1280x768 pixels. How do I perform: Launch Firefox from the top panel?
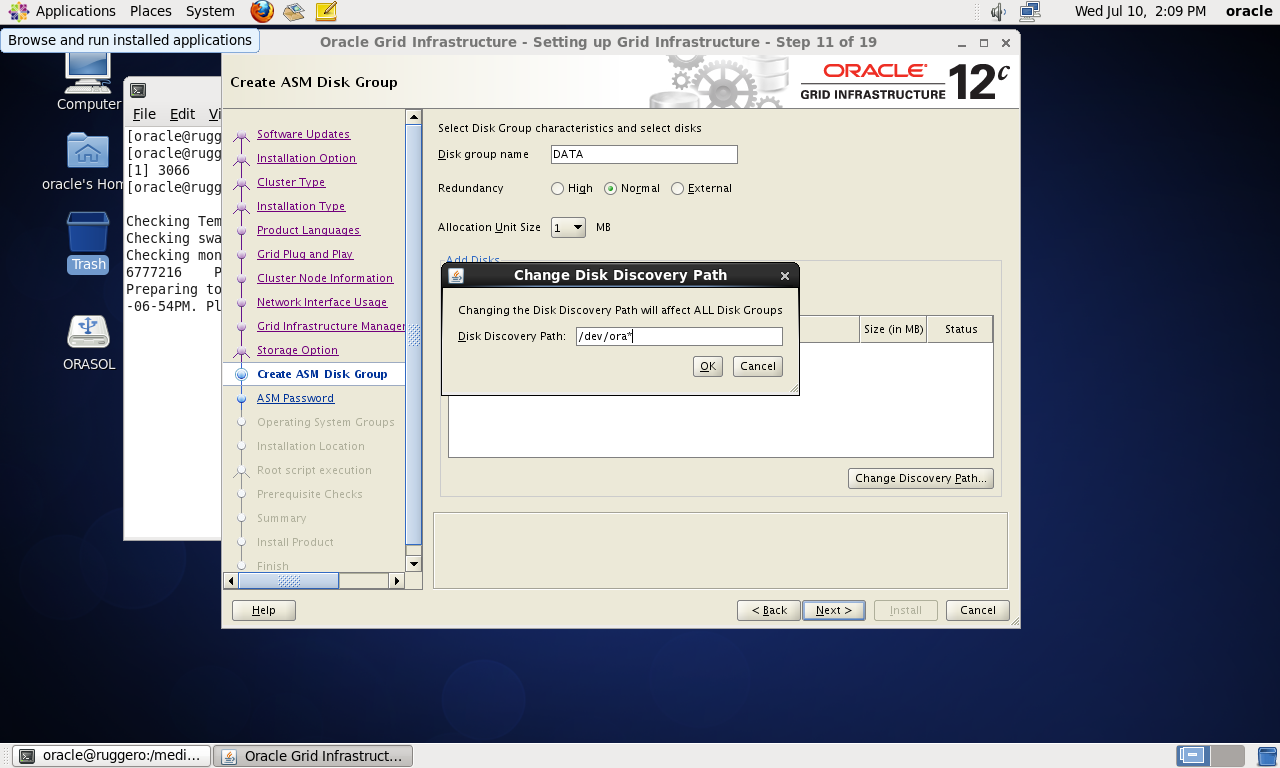(x=262, y=11)
